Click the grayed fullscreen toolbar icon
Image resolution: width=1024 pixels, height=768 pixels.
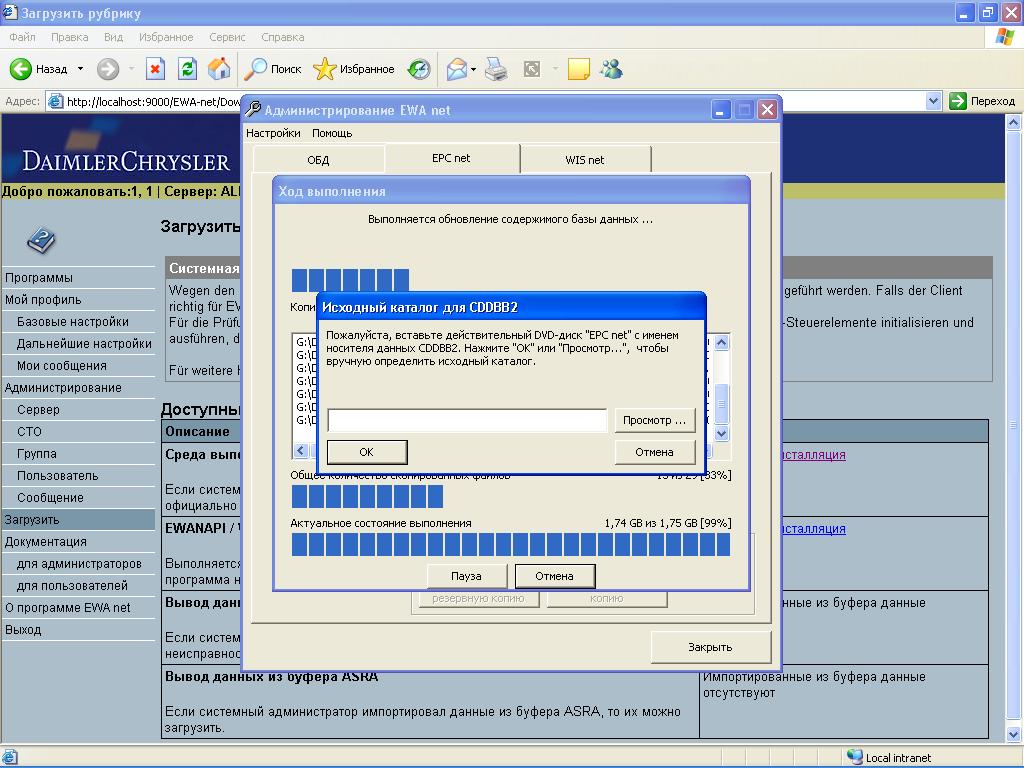click(532, 69)
